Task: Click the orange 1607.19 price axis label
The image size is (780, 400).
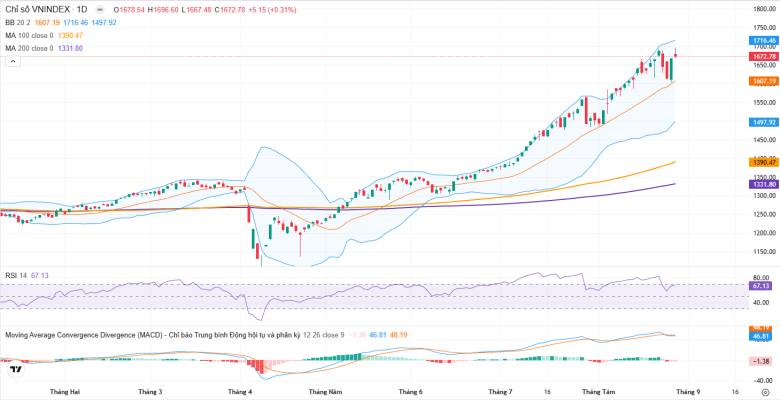Action: coord(763,81)
